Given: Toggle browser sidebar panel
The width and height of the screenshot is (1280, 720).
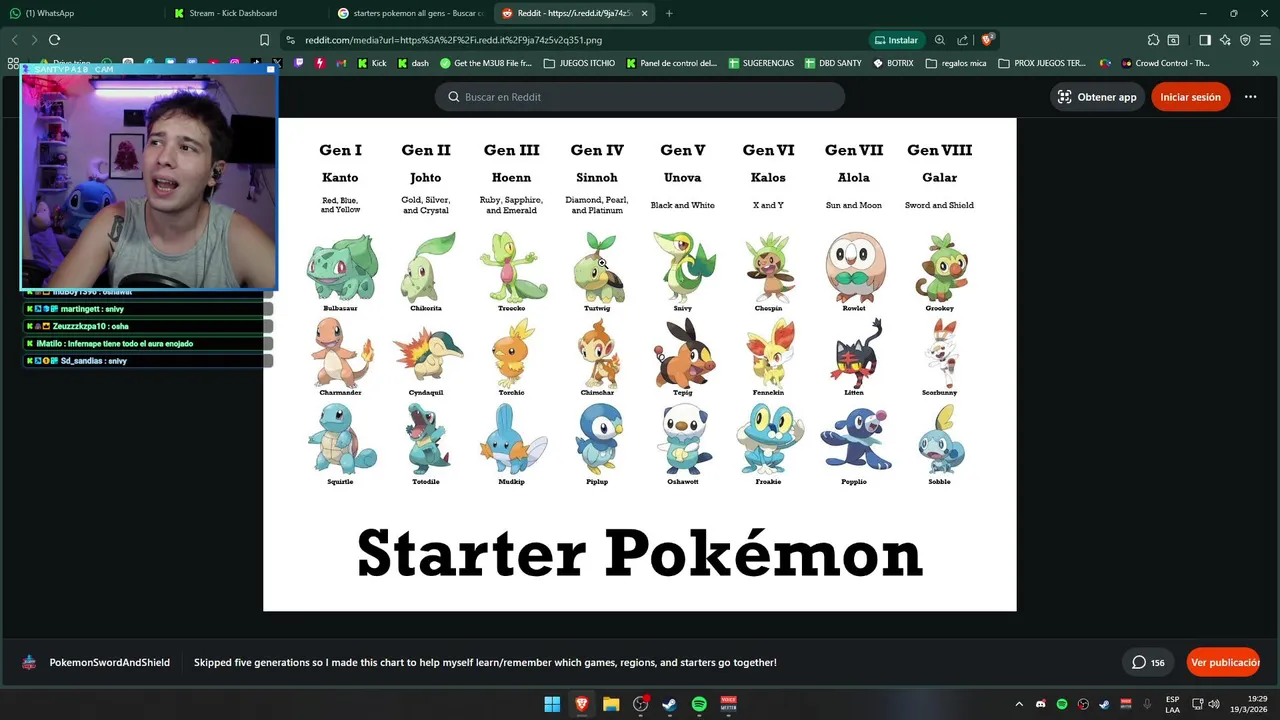Looking at the screenshot, I should (1205, 40).
